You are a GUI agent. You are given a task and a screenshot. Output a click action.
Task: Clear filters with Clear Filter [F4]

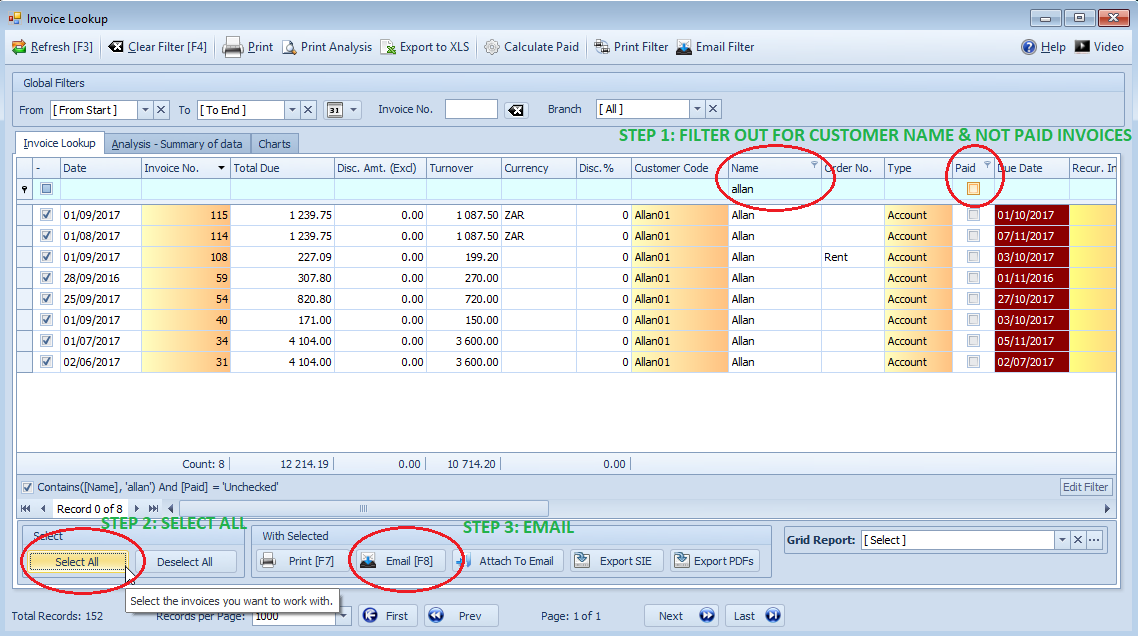coord(158,47)
